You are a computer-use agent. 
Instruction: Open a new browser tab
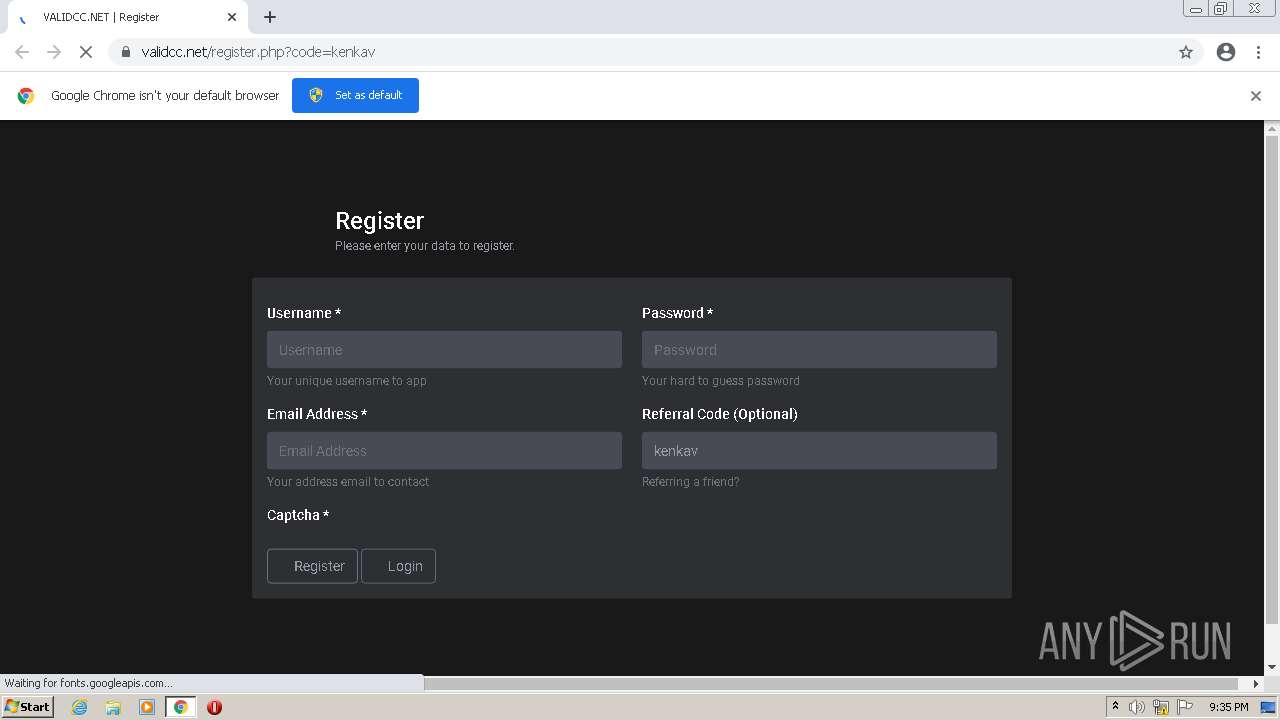point(270,17)
